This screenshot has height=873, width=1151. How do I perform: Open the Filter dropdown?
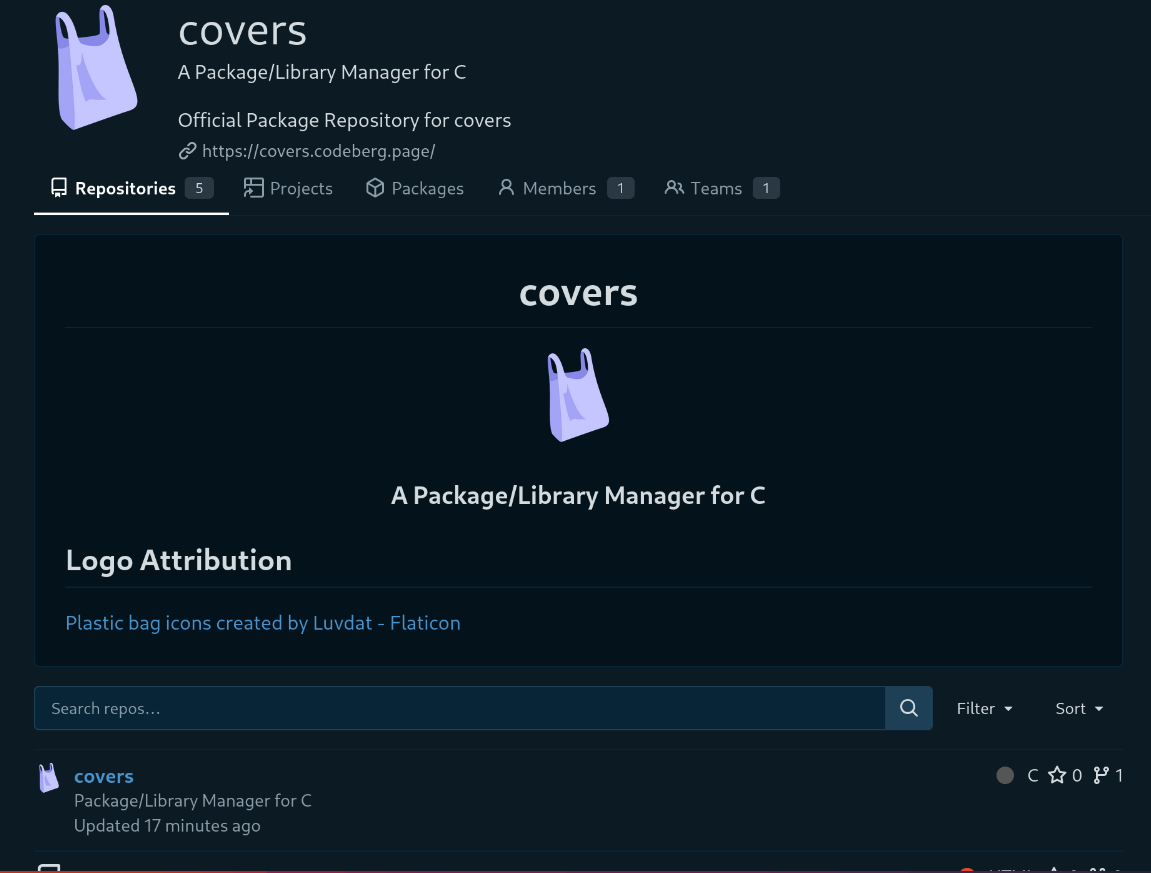[x=984, y=708]
